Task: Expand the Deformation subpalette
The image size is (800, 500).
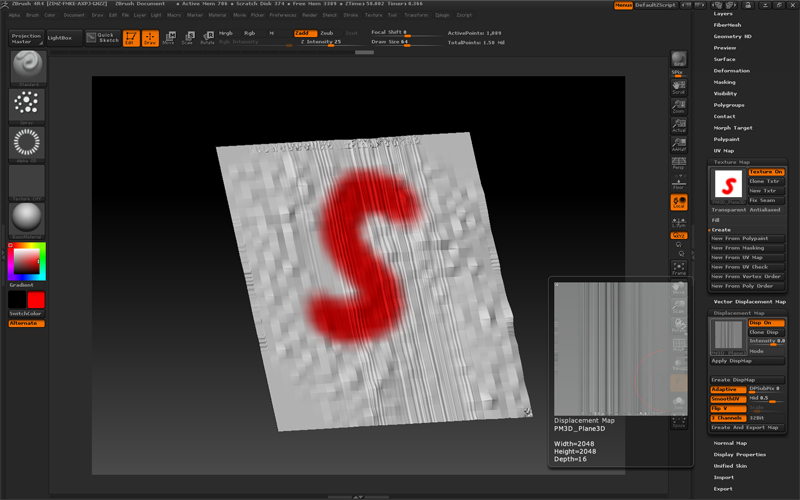Action: pos(731,71)
